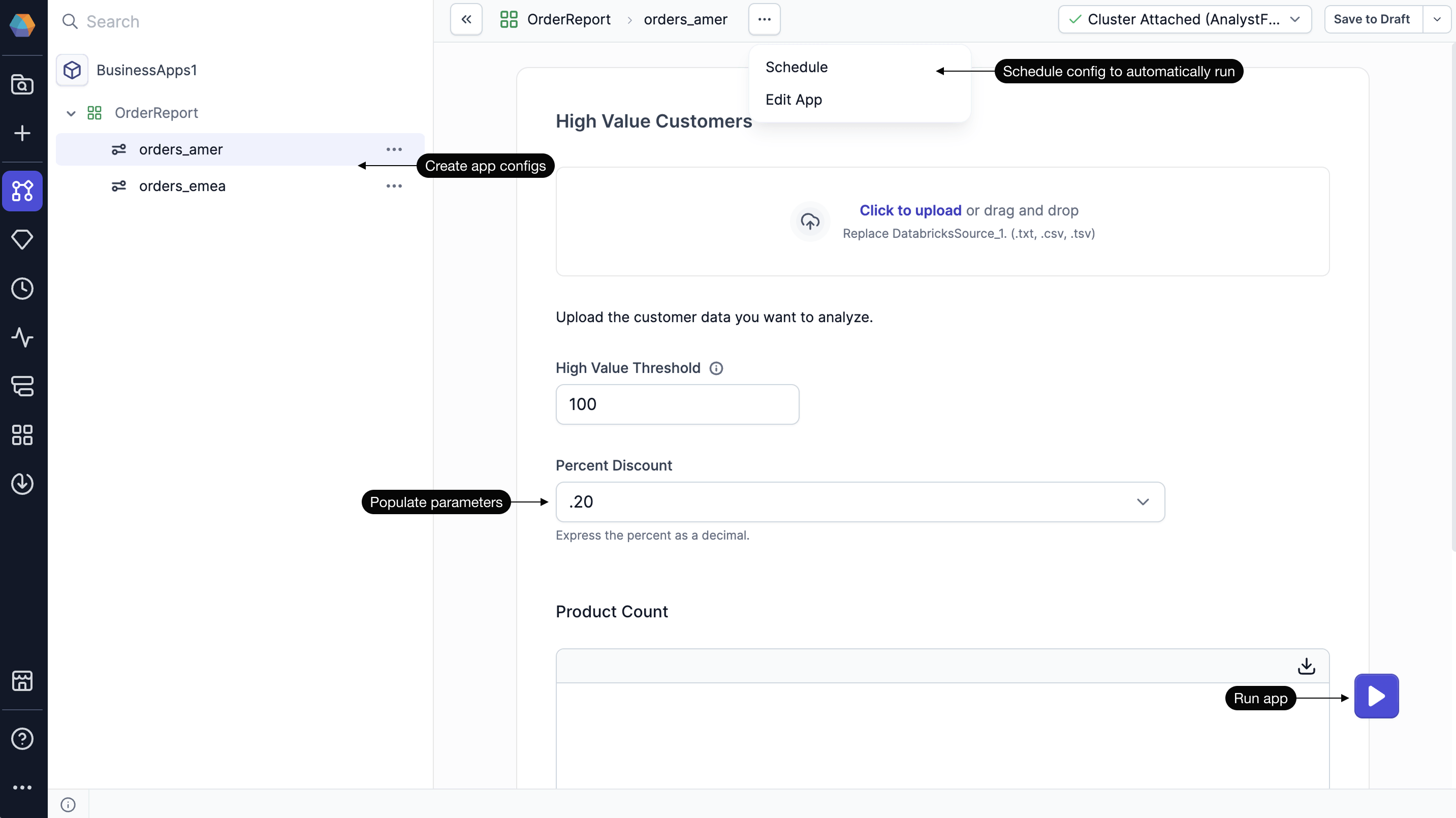Open the arrow next to Save to Draft
The image size is (1456, 818).
tap(1436, 19)
